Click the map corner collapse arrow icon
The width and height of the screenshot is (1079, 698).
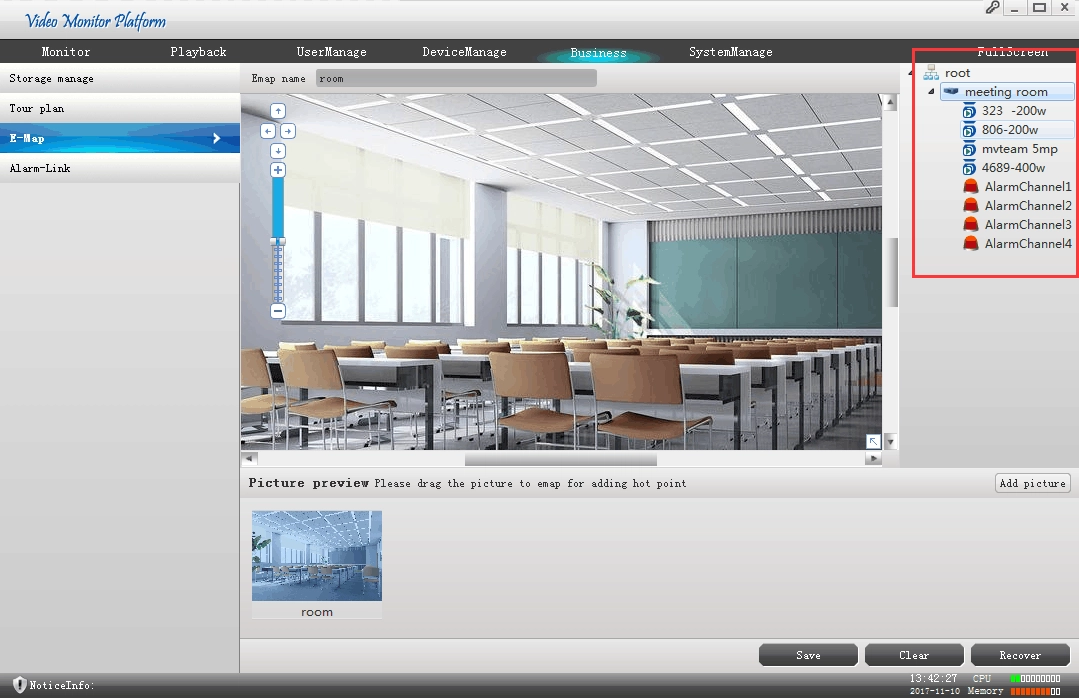(873, 441)
